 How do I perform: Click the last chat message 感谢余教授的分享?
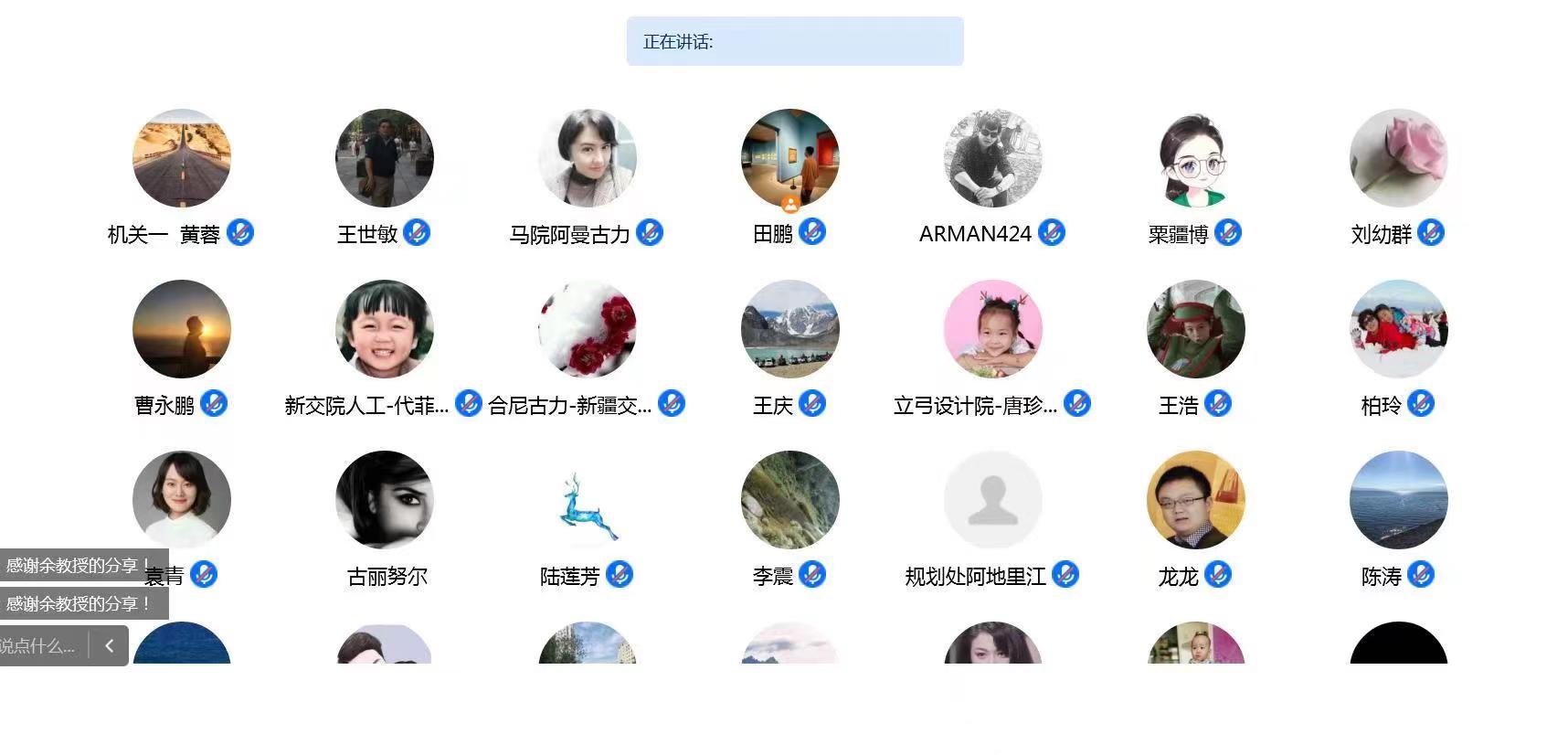pyautogui.click(x=78, y=603)
